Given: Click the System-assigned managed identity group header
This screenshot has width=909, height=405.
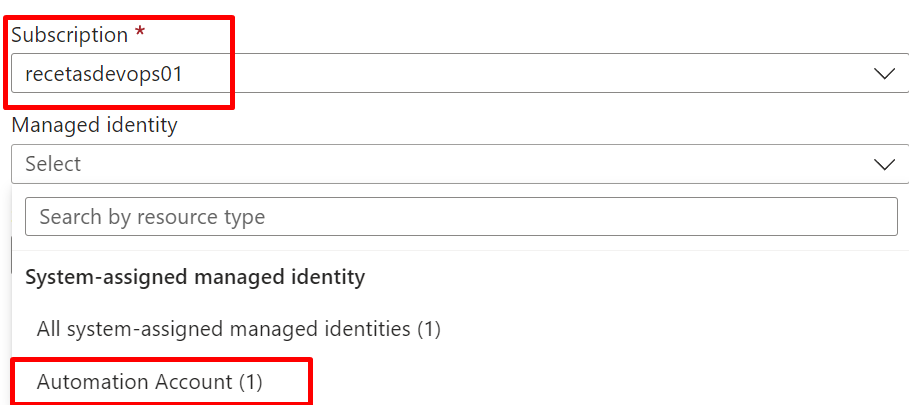Looking at the screenshot, I should [195, 277].
